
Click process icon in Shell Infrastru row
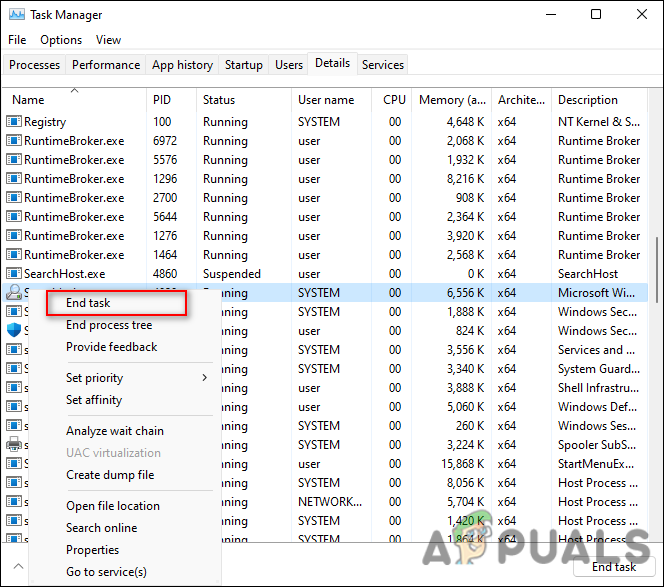(x=14, y=388)
